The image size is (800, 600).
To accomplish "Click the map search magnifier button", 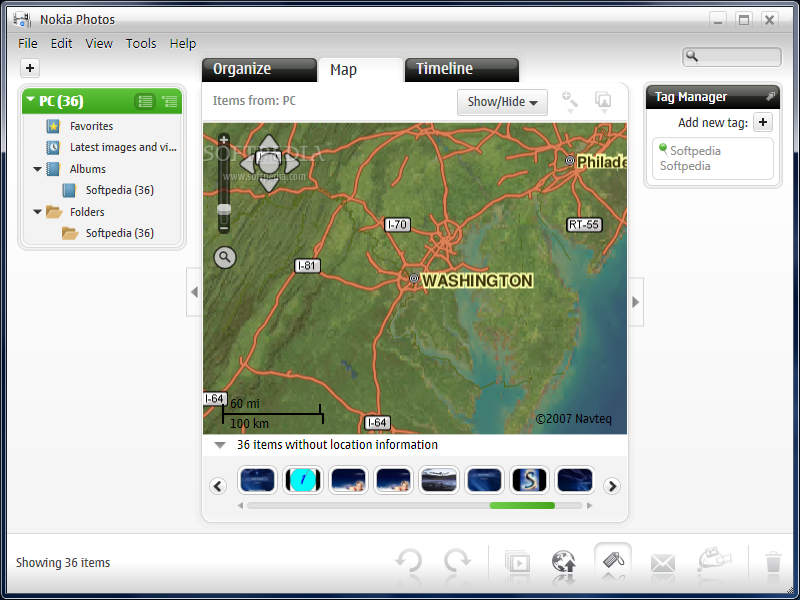I will click(x=225, y=258).
